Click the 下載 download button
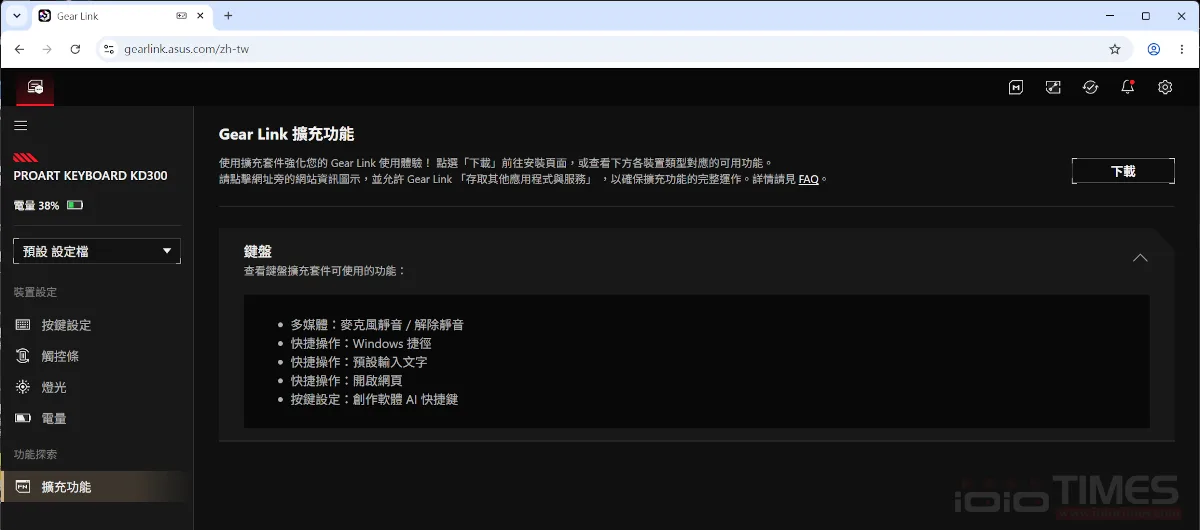The image size is (1200, 530). click(1123, 171)
